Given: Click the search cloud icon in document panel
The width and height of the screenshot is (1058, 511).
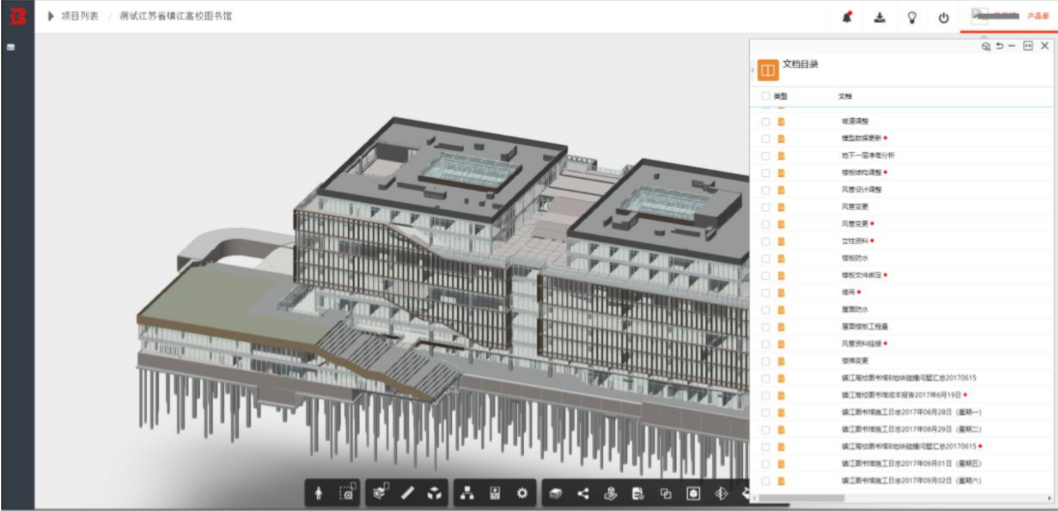Looking at the screenshot, I should (986, 46).
